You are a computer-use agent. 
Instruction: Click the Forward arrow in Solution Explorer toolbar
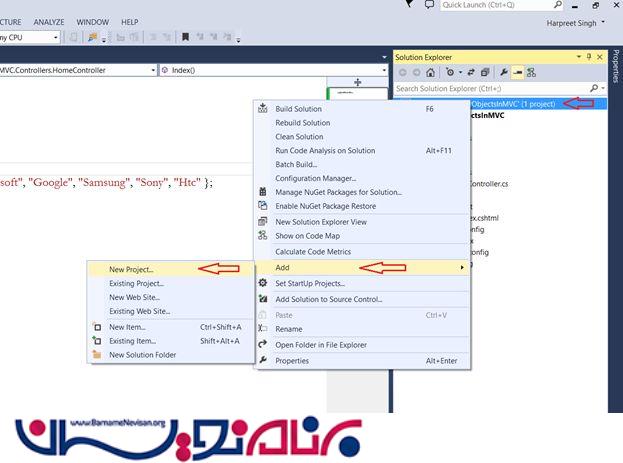click(x=416, y=72)
